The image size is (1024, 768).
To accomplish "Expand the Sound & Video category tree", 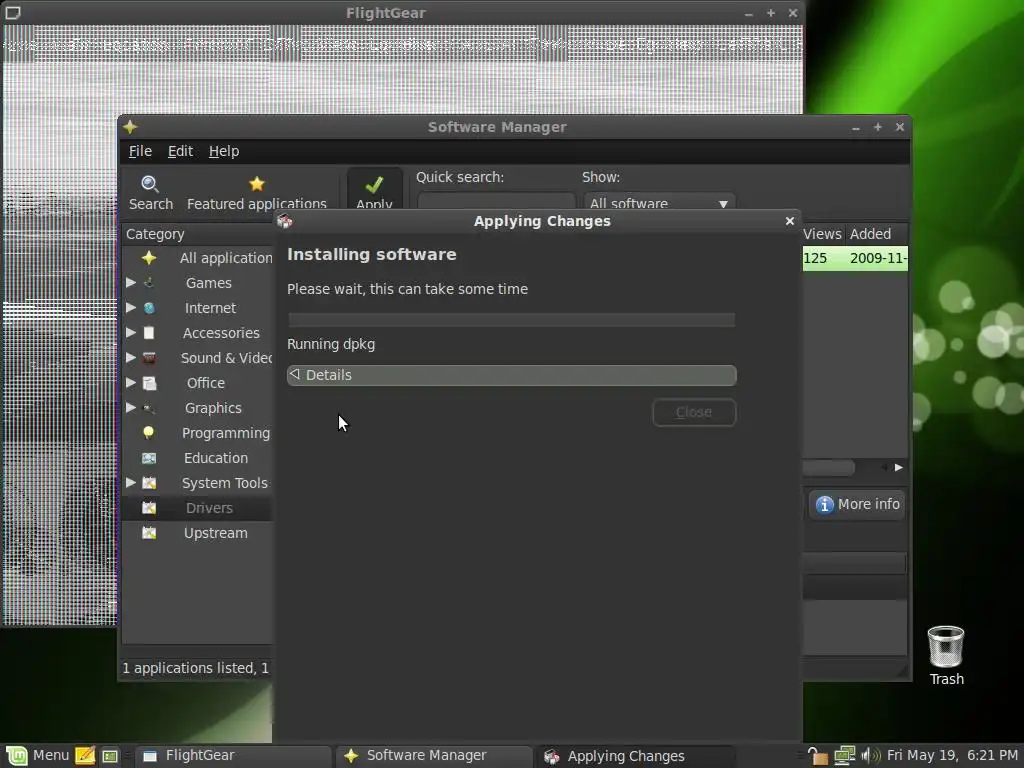I will click(x=131, y=357).
